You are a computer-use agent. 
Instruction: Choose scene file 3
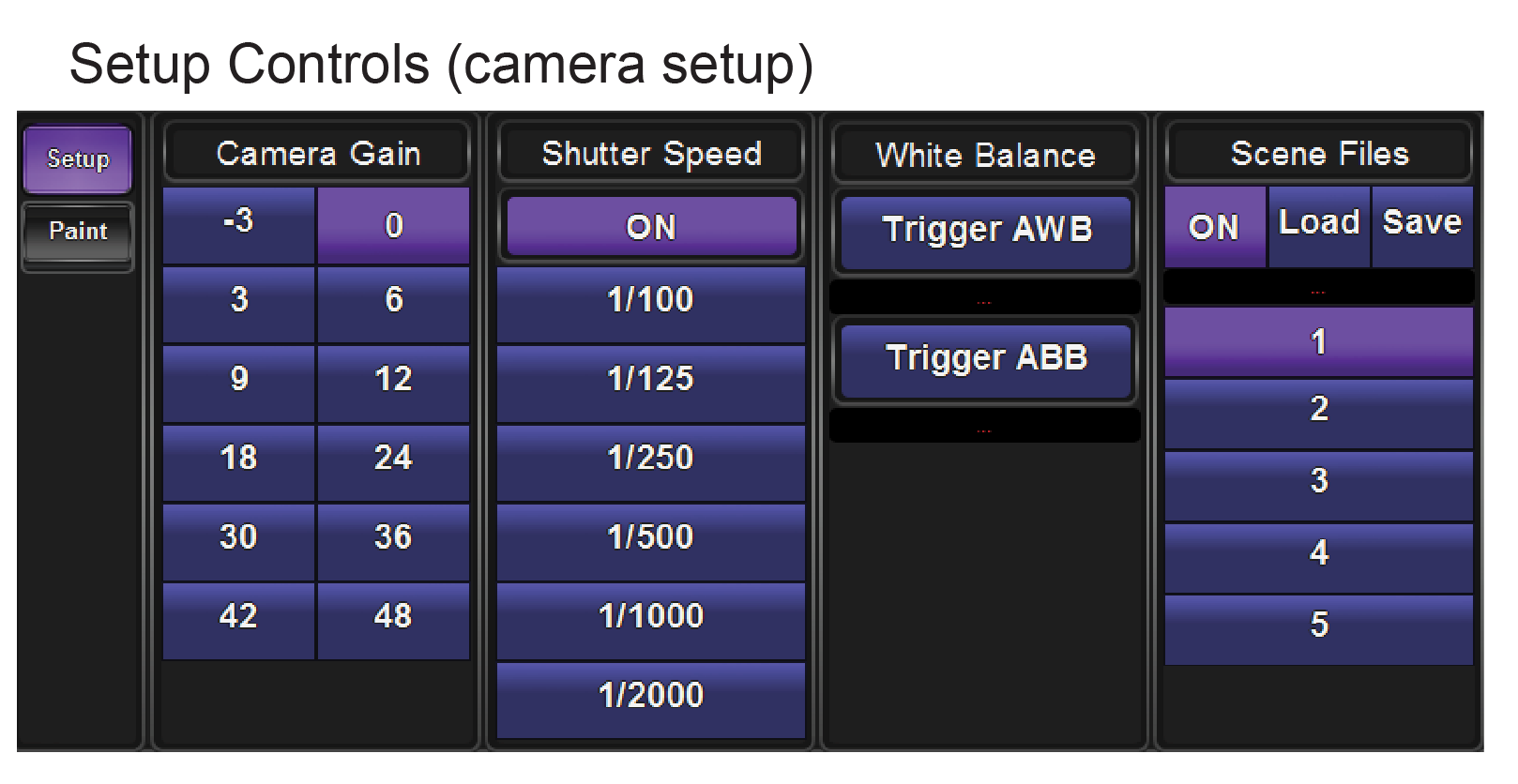coord(1318,482)
